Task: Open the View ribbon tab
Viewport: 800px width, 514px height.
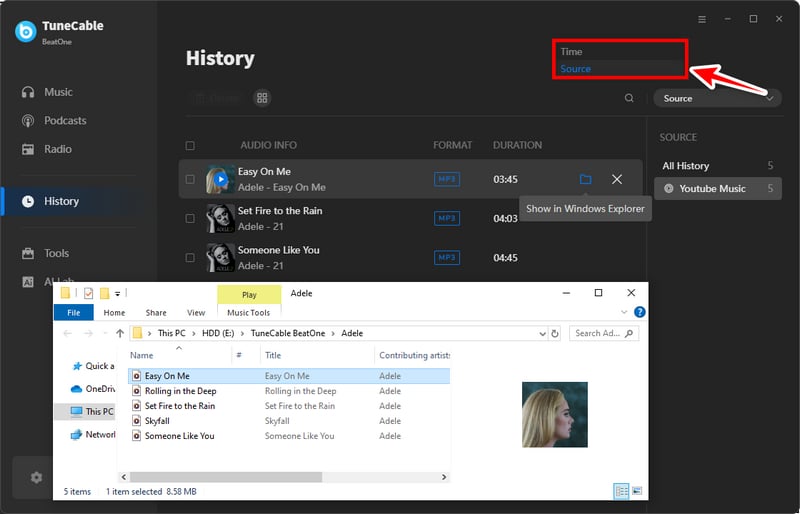Action: coord(196,312)
